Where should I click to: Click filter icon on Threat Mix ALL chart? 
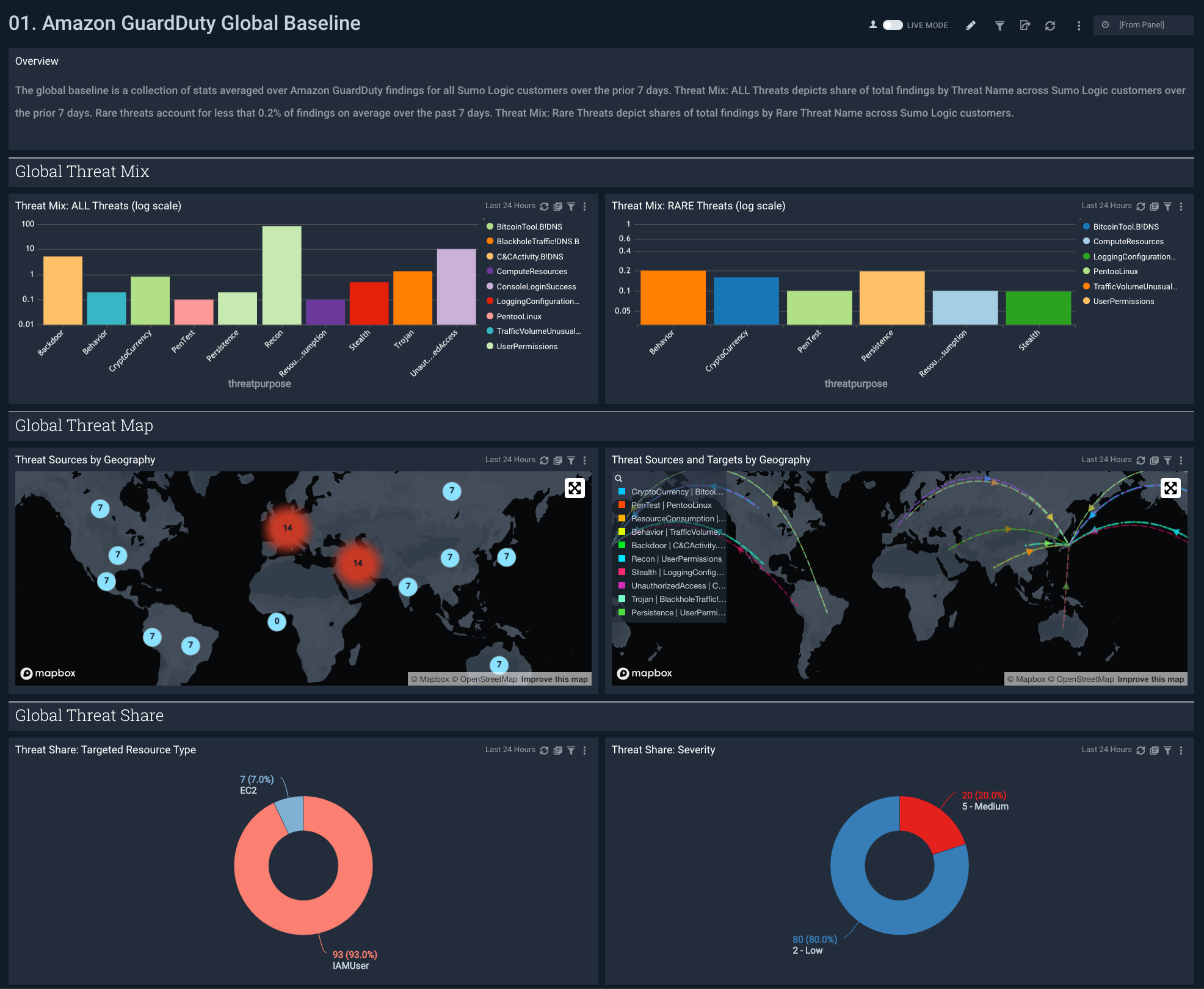[569, 206]
